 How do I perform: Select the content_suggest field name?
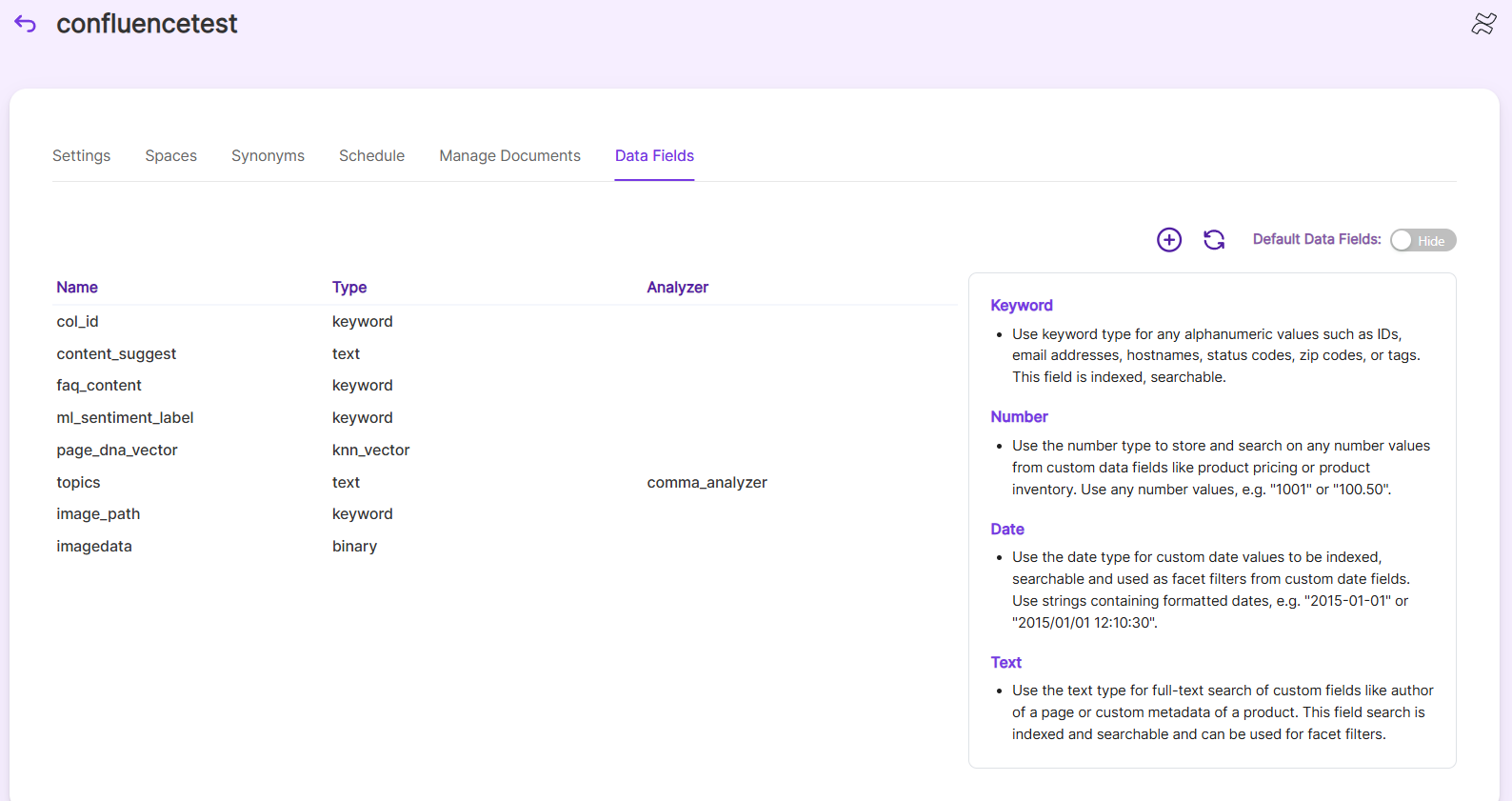point(116,353)
